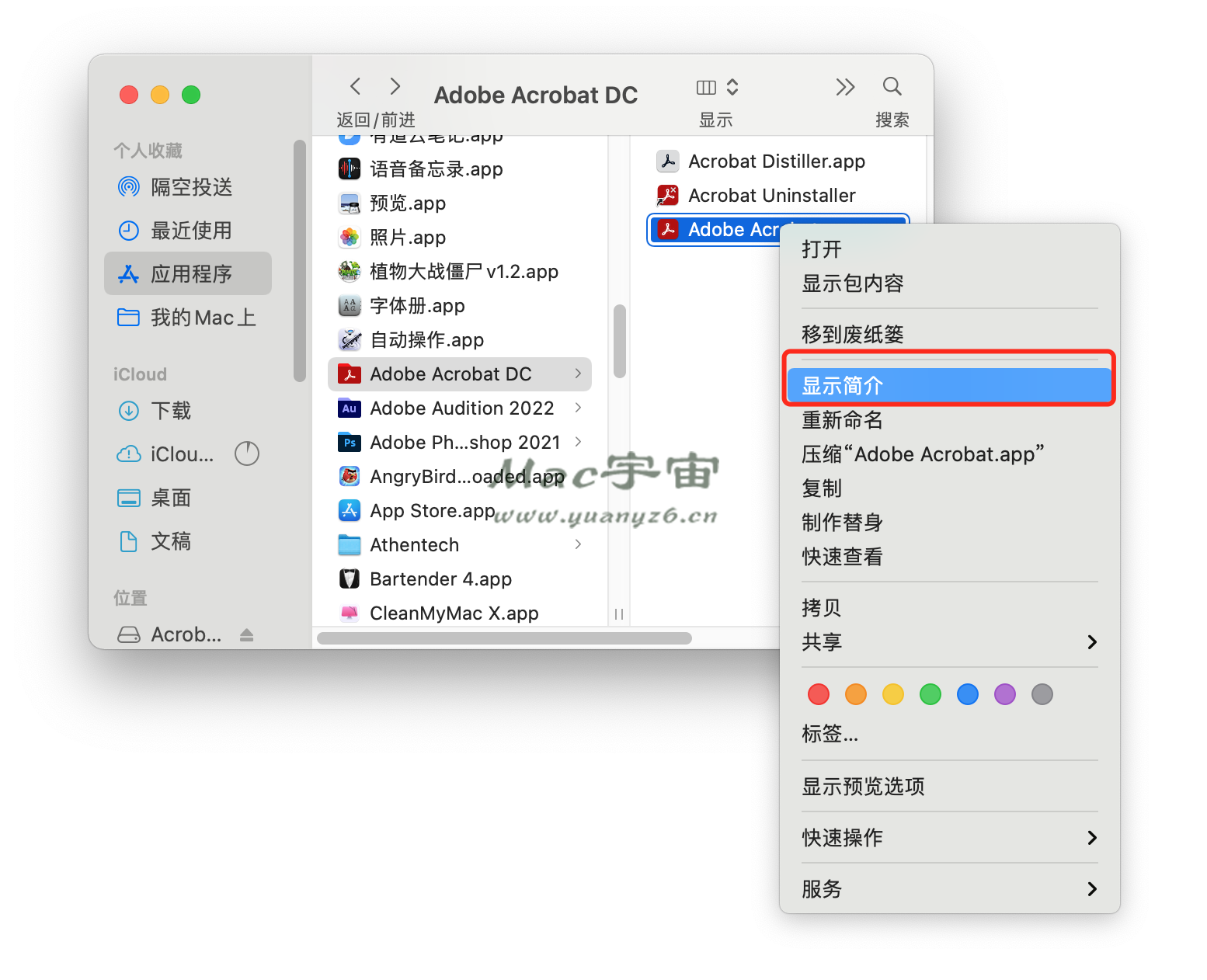
Task: Choose 移到废纸篓 from the context menu
Action: click(x=950, y=335)
